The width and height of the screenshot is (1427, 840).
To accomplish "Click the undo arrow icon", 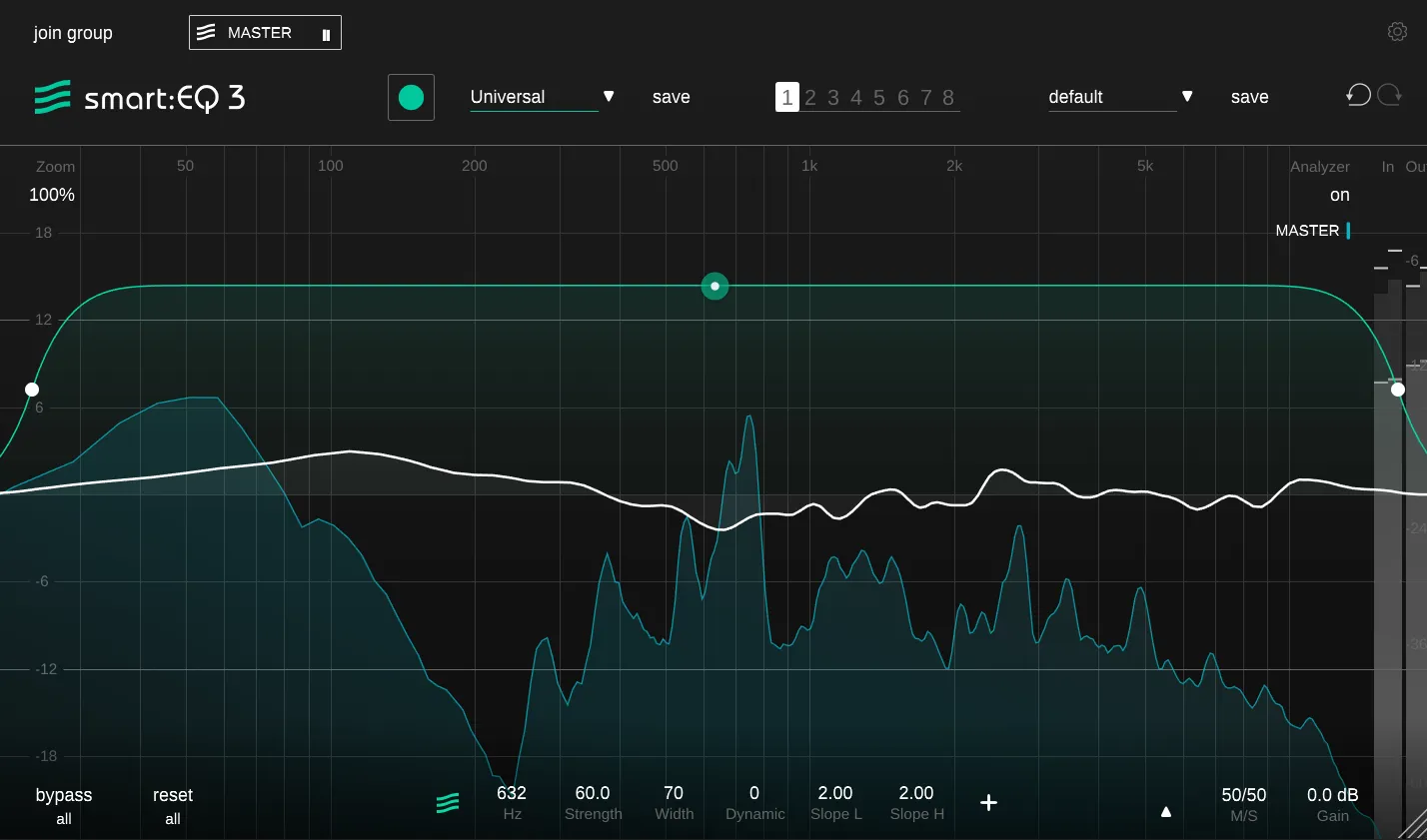I will 1358,96.
